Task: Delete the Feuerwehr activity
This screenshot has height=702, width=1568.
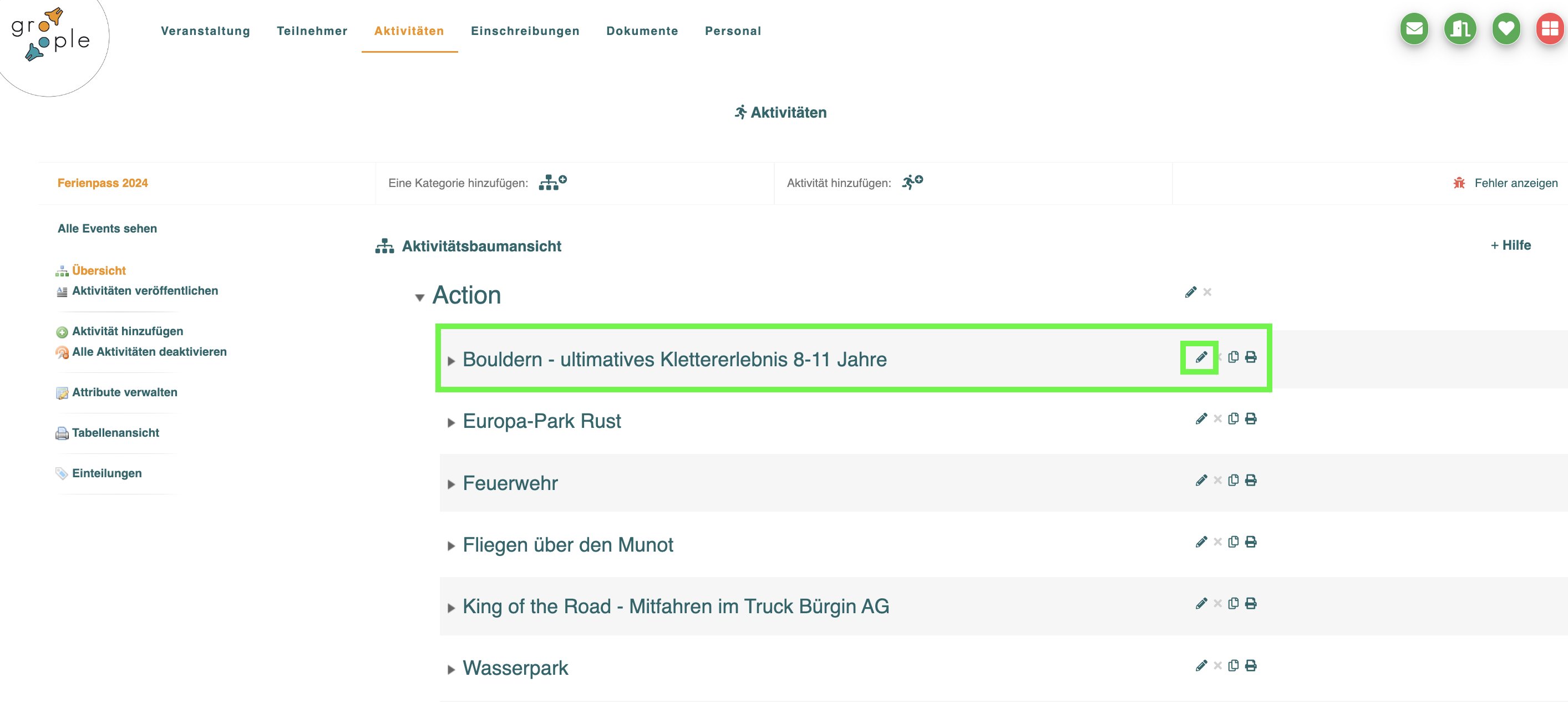Action: coord(1217,481)
